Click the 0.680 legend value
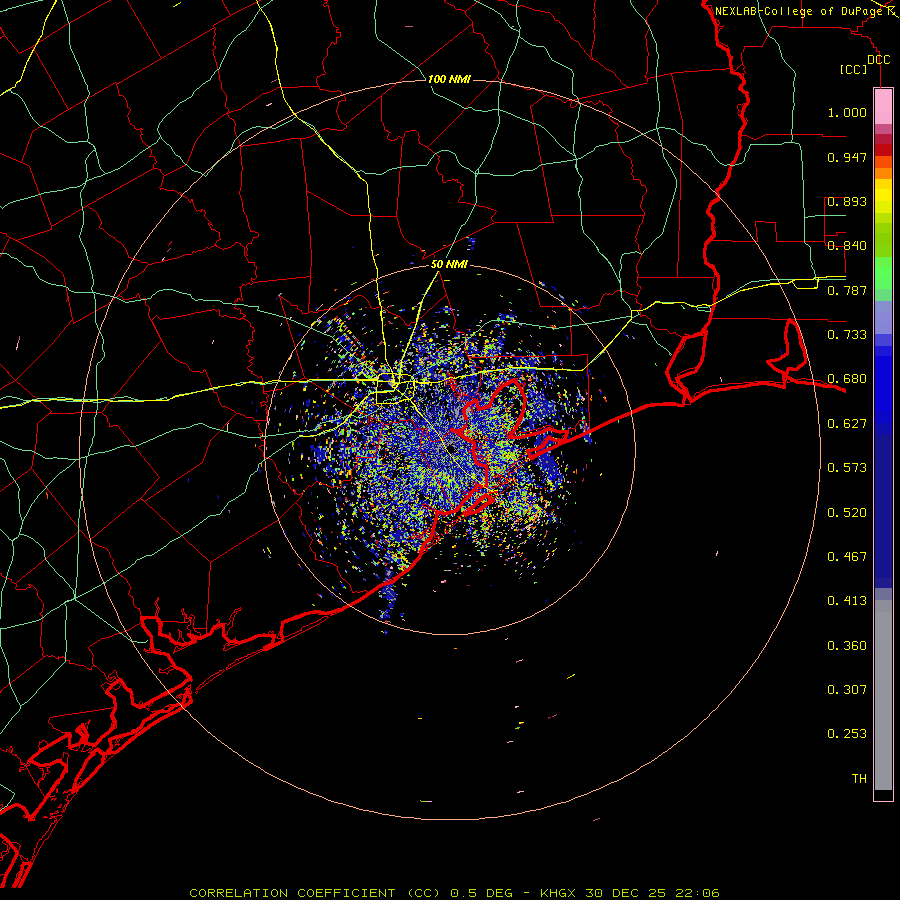 point(847,379)
